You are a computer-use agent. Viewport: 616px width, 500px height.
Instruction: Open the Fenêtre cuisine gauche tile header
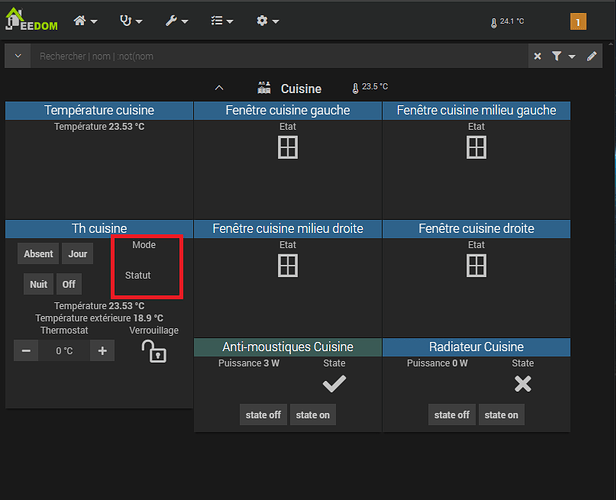pyautogui.click(x=288, y=110)
